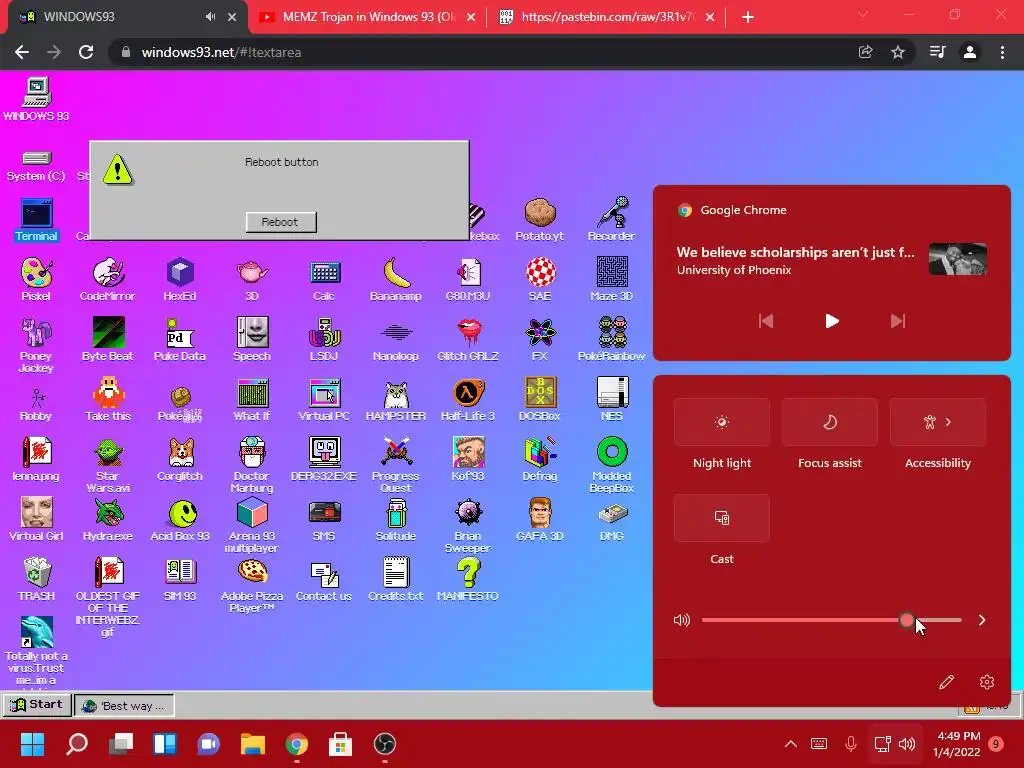Open Windows Start button on taskbar
Screen dimensions: 1024x768
coord(32,744)
